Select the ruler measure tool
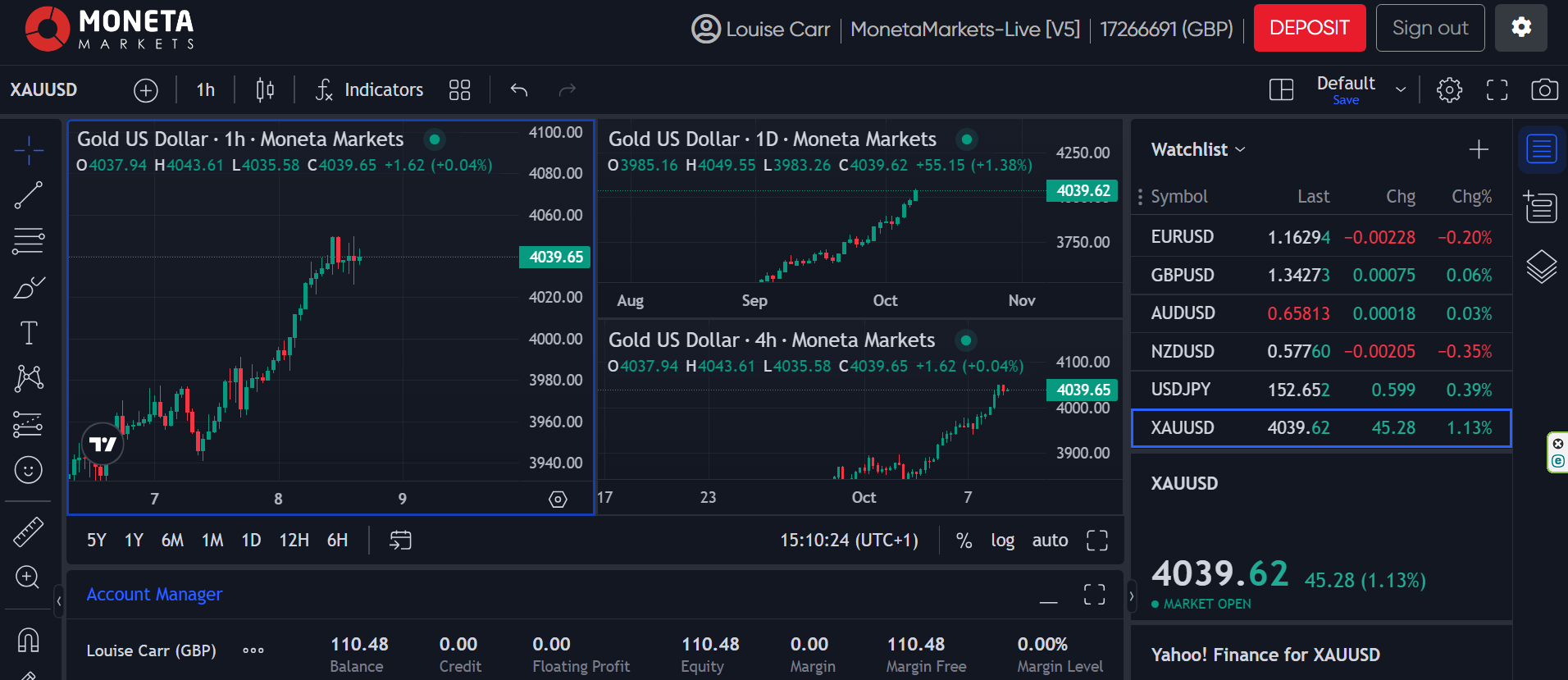This screenshot has width=1568, height=680. 29,532
